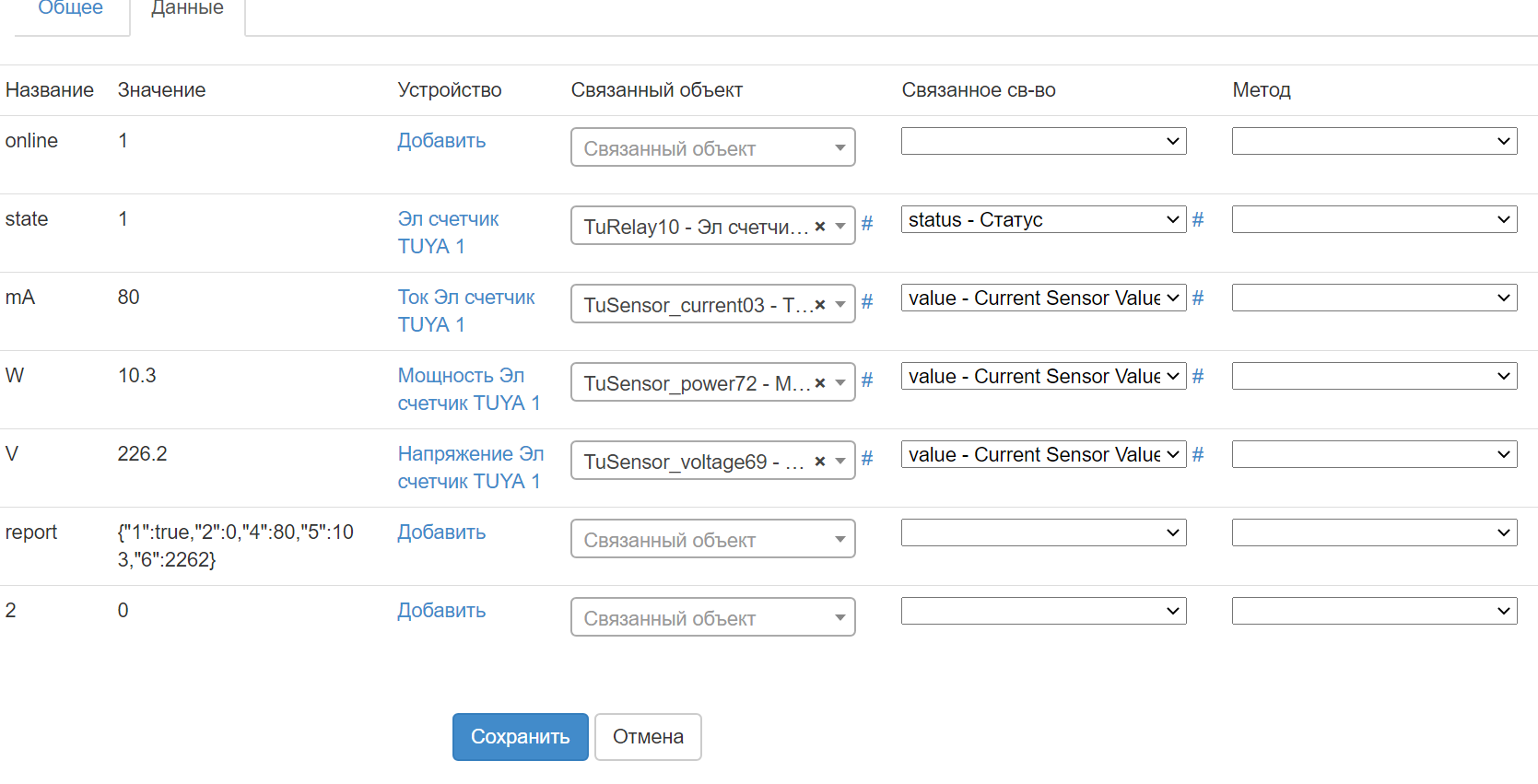Click the # link next to TuSensor_power72 object

(x=867, y=380)
